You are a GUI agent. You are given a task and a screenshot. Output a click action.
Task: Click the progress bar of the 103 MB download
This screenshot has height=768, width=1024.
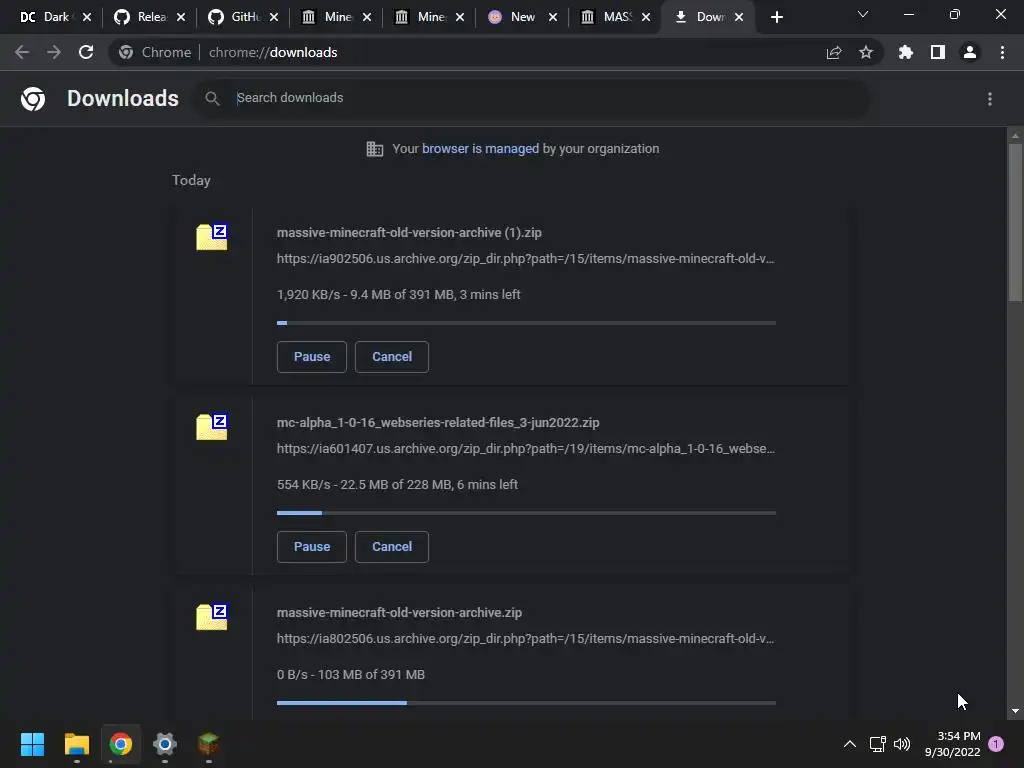point(526,703)
